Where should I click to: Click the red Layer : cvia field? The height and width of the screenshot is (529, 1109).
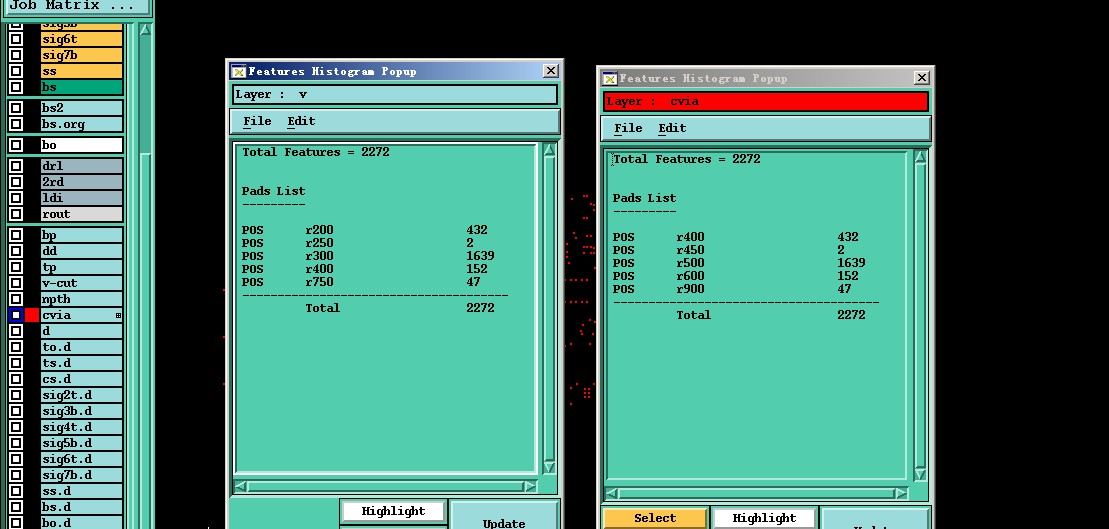point(765,101)
